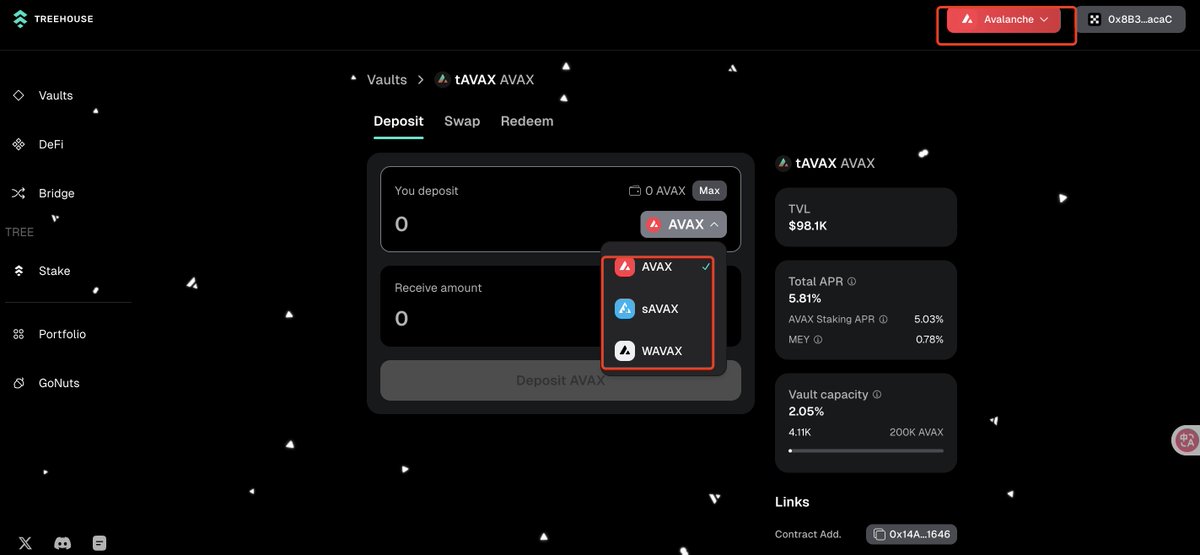Open the Portfolio sidebar item
1200x555 pixels.
(x=62, y=335)
